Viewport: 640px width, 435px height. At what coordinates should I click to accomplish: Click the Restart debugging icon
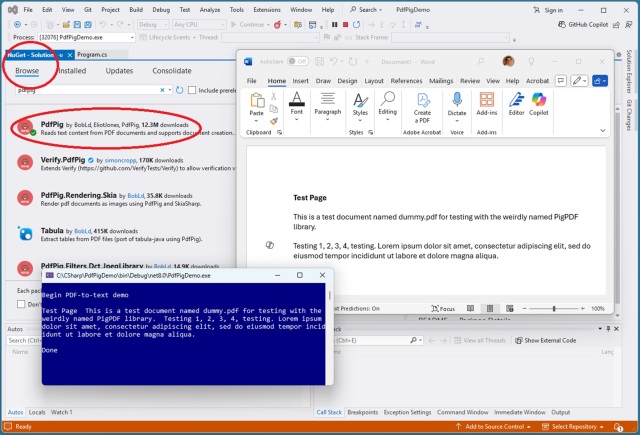coord(356,24)
